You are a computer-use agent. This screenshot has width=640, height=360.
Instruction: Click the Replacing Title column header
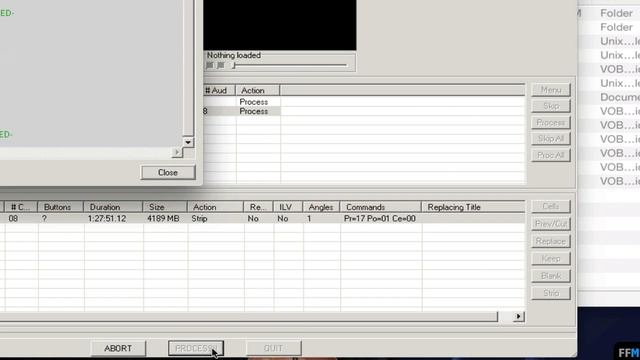(473, 207)
